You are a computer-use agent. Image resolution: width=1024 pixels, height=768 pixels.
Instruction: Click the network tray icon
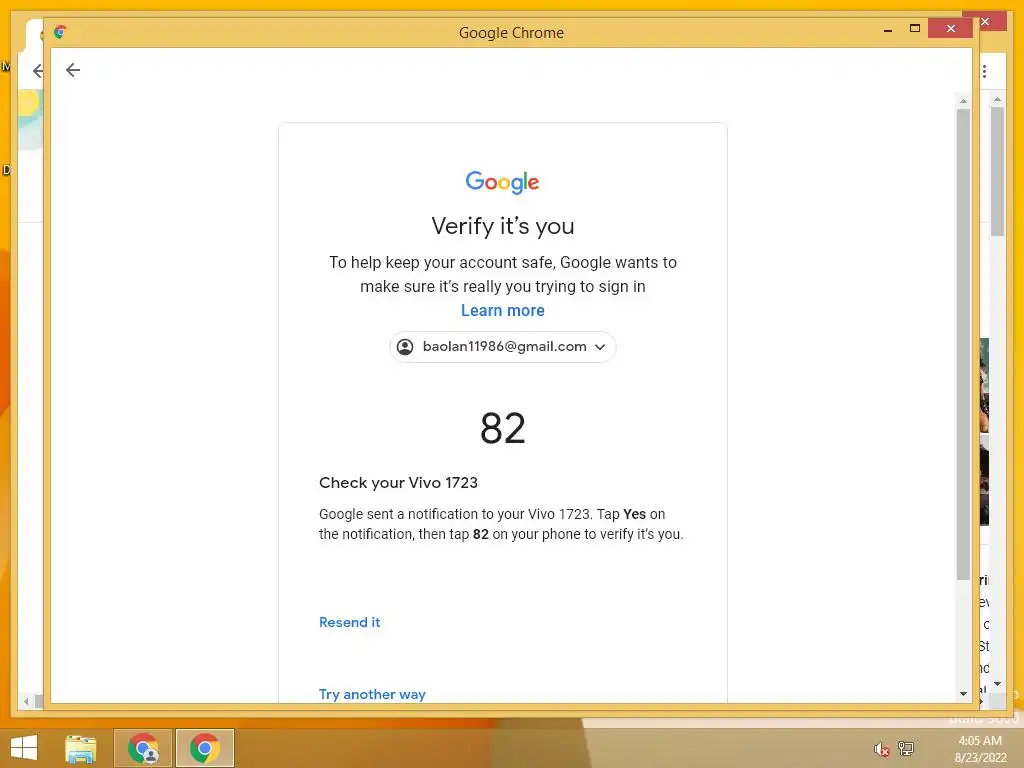[x=906, y=748]
